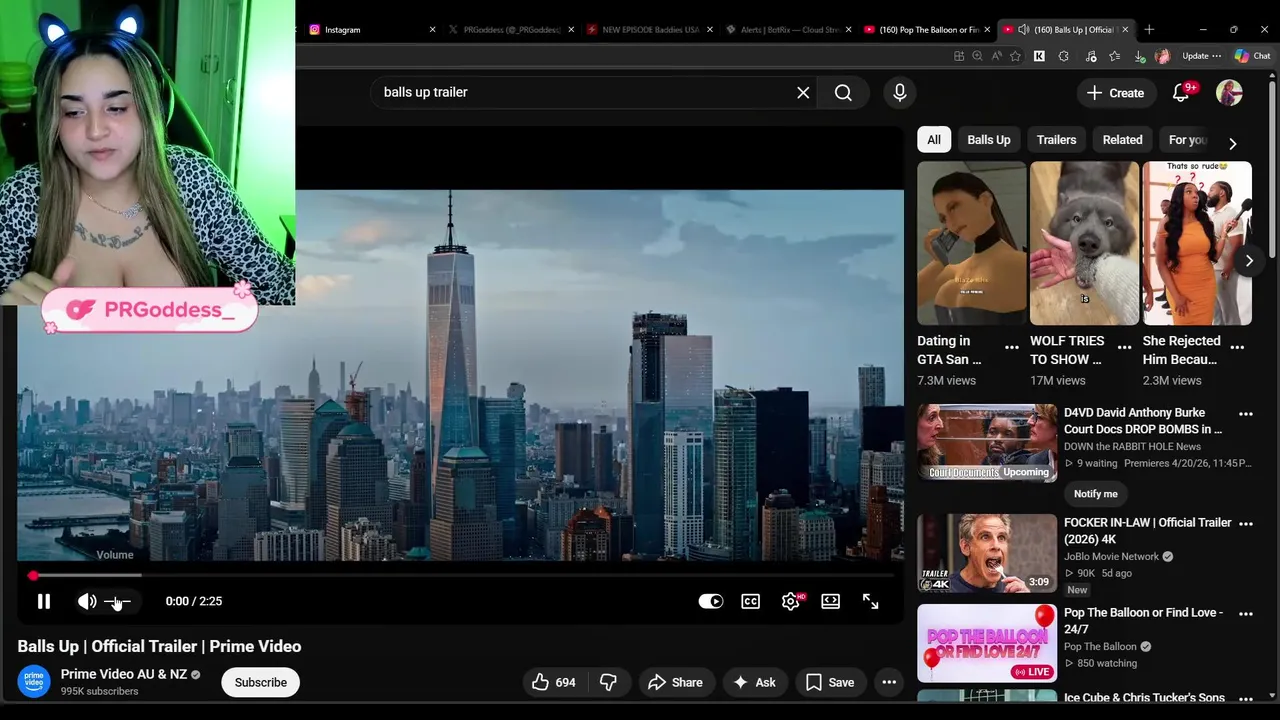1280x720 pixels.
Task: Open the YouTube account avatar menu
Action: pos(1229,93)
